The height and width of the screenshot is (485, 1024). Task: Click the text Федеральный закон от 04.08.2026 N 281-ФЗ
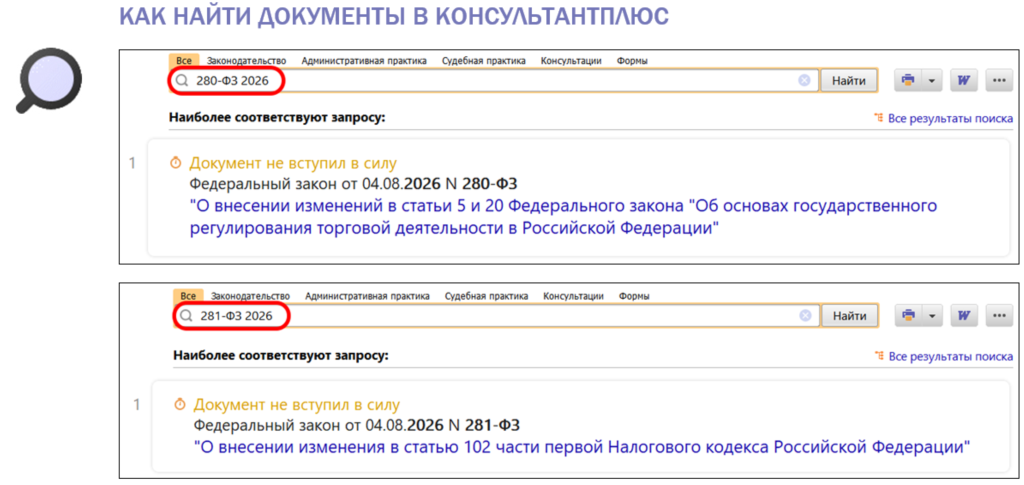pyautogui.click(x=357, y=426)
